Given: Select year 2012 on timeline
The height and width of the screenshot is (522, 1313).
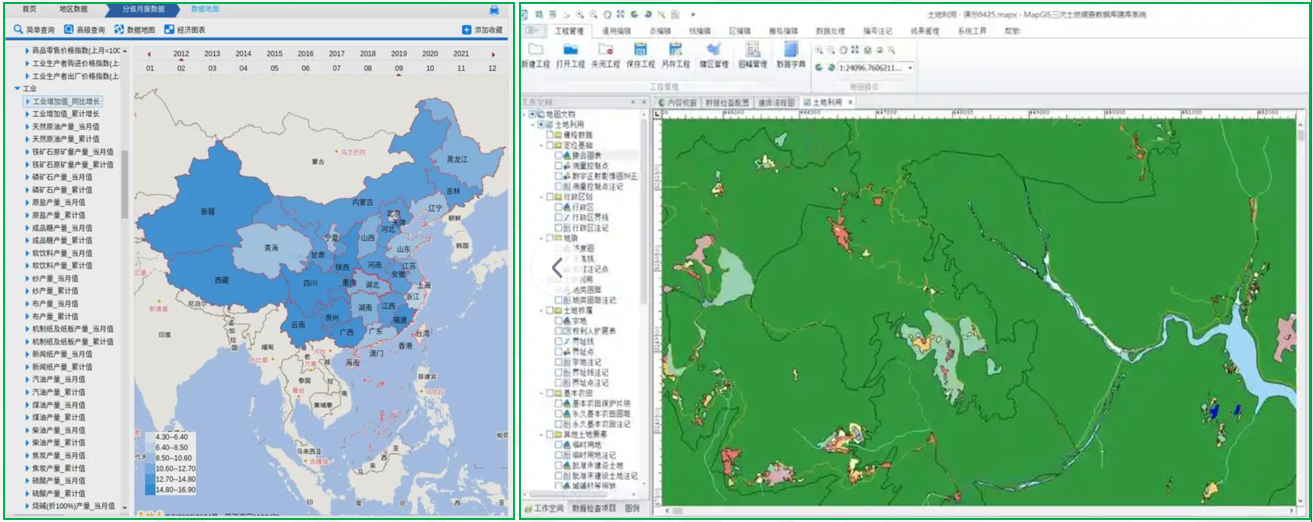Looking at the screenshot, I should click(x=181, y=54).
